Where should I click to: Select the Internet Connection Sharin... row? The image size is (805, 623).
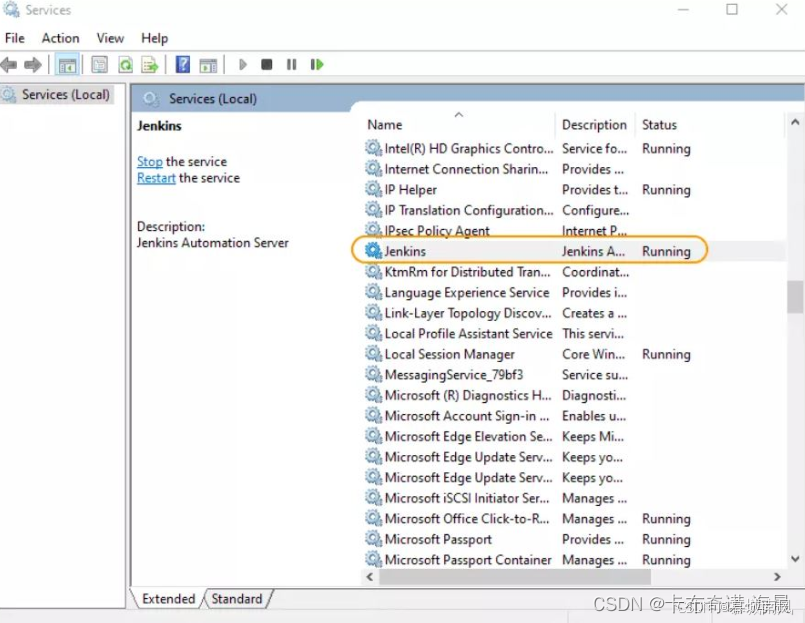coord(574,169)
